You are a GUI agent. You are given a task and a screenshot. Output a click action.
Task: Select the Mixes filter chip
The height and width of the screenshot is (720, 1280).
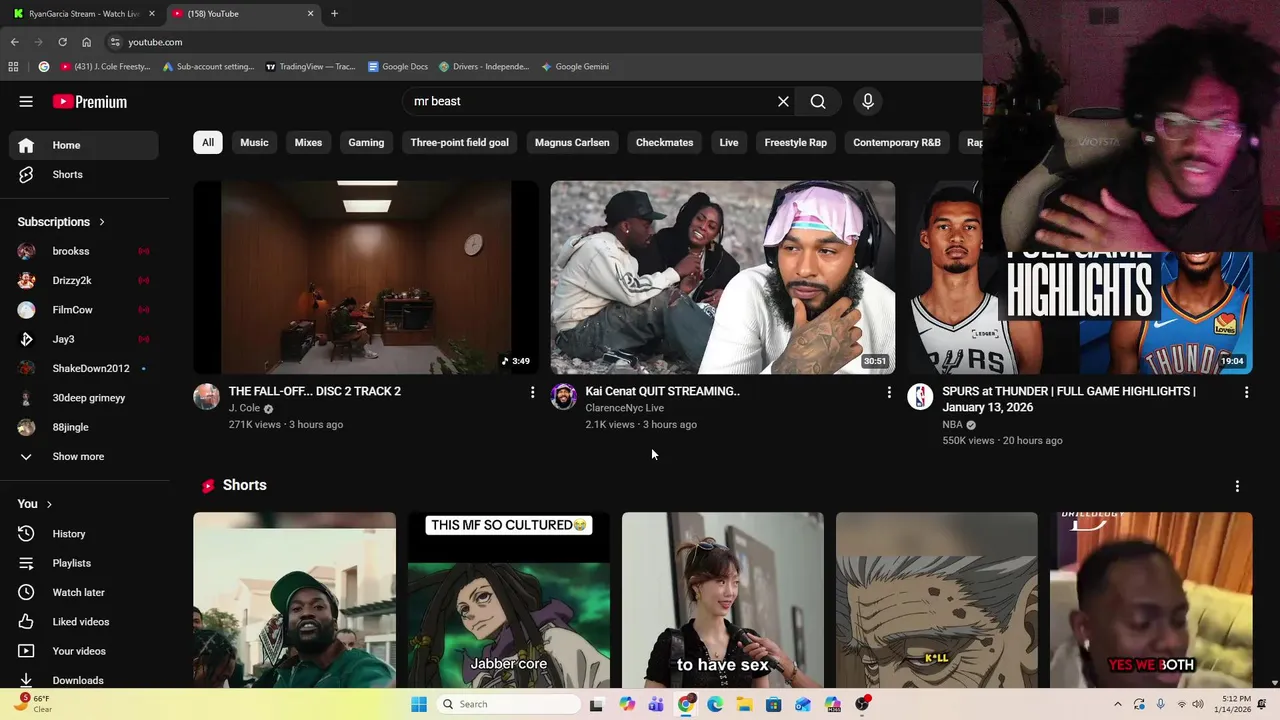[x=308, y=142]
